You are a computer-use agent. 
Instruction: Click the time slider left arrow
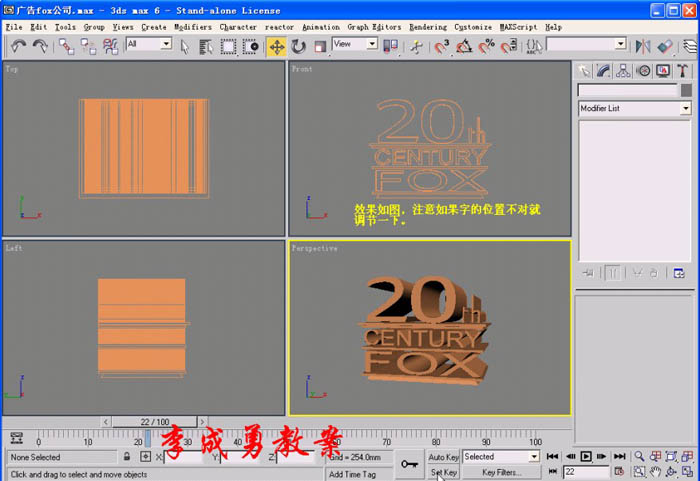point(106,422)
